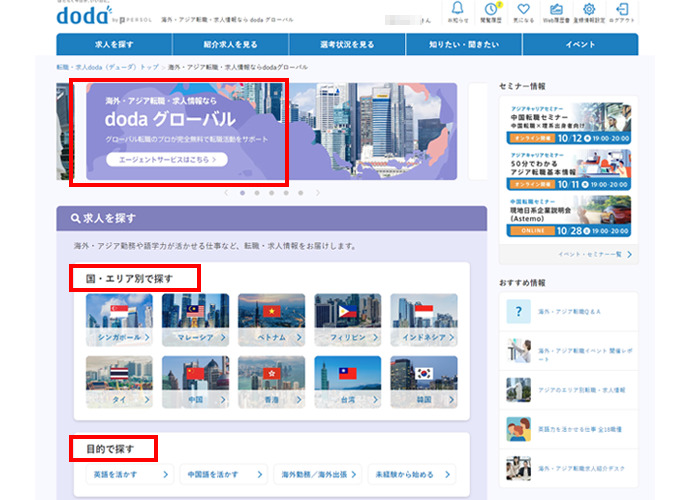Select the インドネシア country card
This screenshot has height=500, width=690.
(x=424, y=320)
